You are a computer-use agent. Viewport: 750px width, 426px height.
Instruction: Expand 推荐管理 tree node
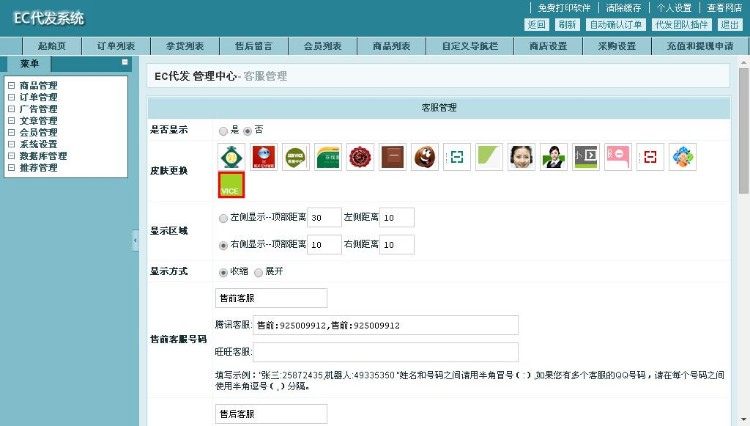pyautogui.click(x=11, y=167)
